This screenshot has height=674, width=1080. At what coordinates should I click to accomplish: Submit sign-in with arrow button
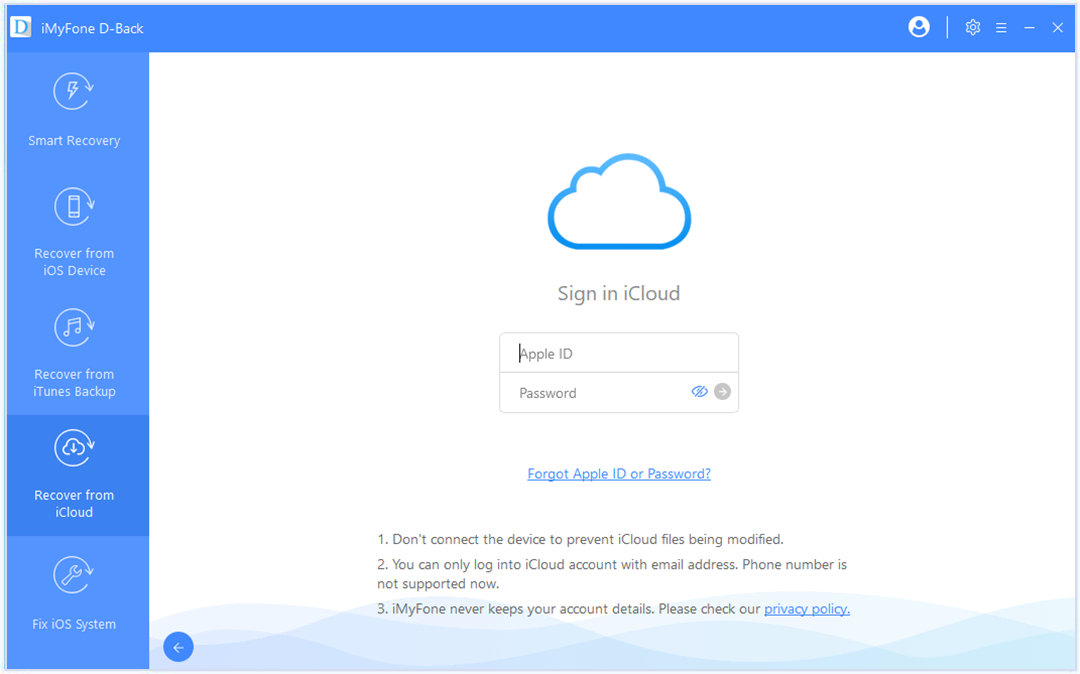[x=722, y=392]
